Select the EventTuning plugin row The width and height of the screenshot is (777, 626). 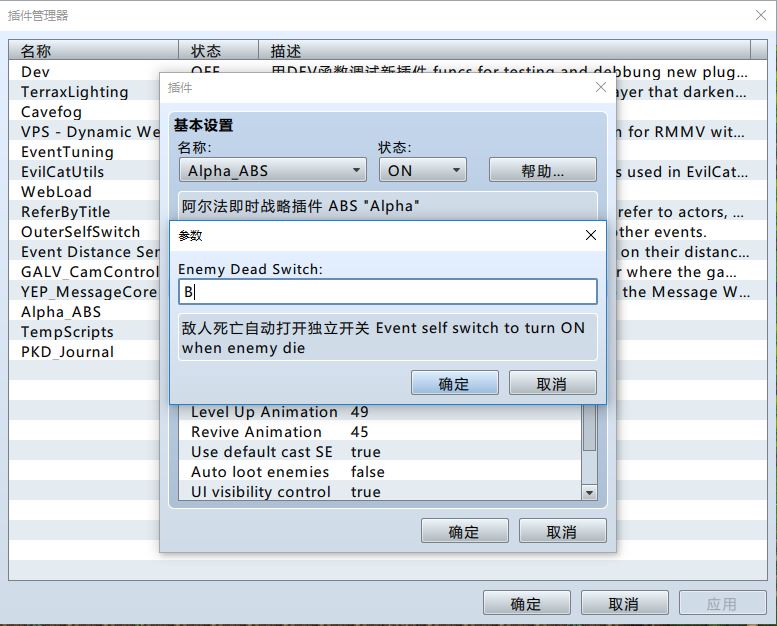click(x=84, y=152)
